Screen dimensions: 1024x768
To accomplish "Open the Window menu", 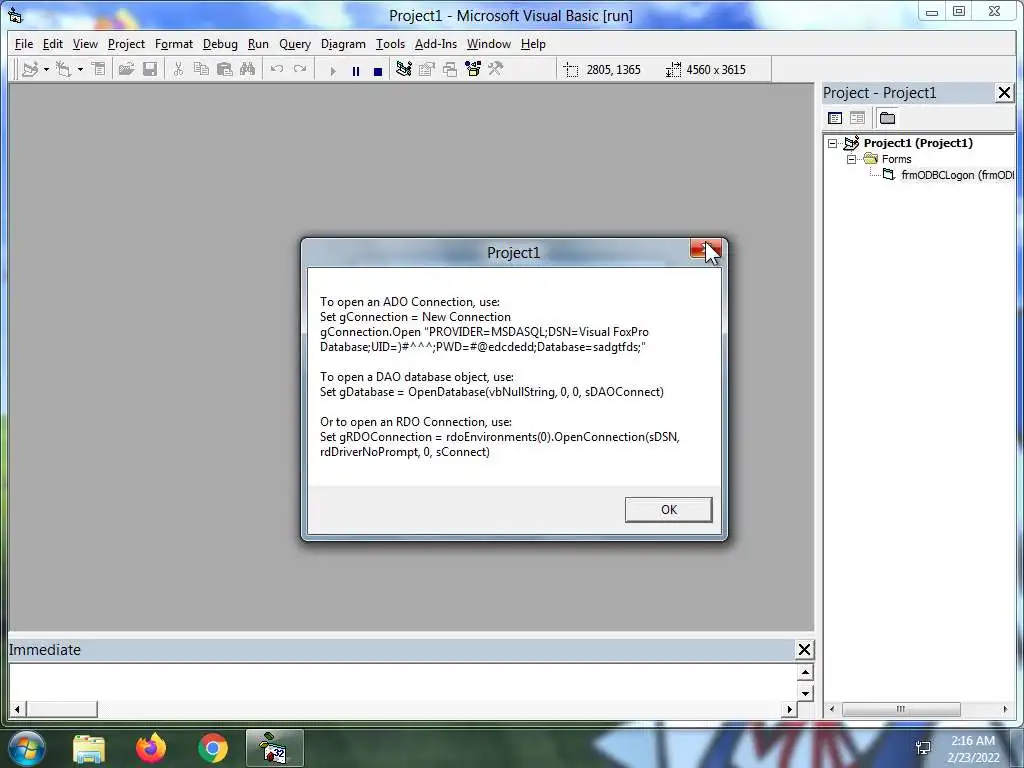I will pyautogui.click(x=488, y=44).
